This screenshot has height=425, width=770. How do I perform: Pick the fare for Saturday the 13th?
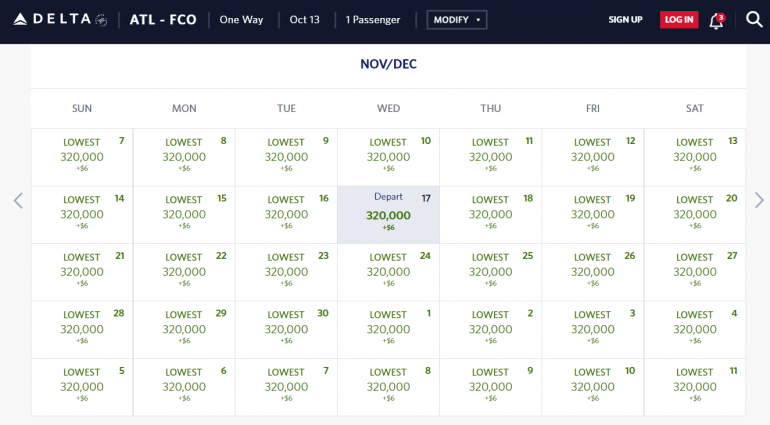(694, 157)
